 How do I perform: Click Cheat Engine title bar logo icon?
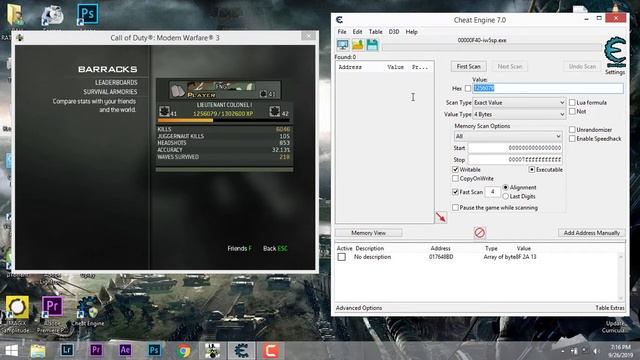click(339, 20)
